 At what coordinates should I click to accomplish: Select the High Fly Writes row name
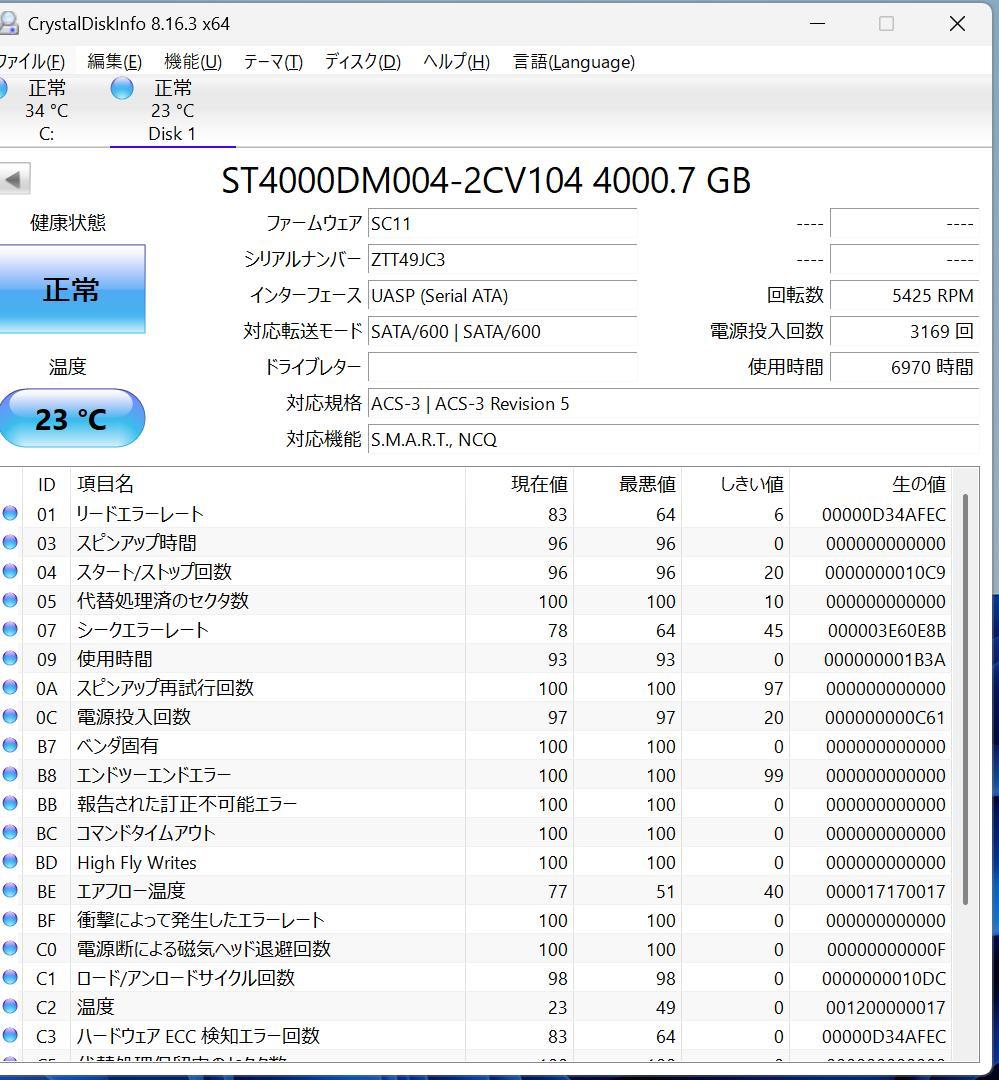coord(137,862)
